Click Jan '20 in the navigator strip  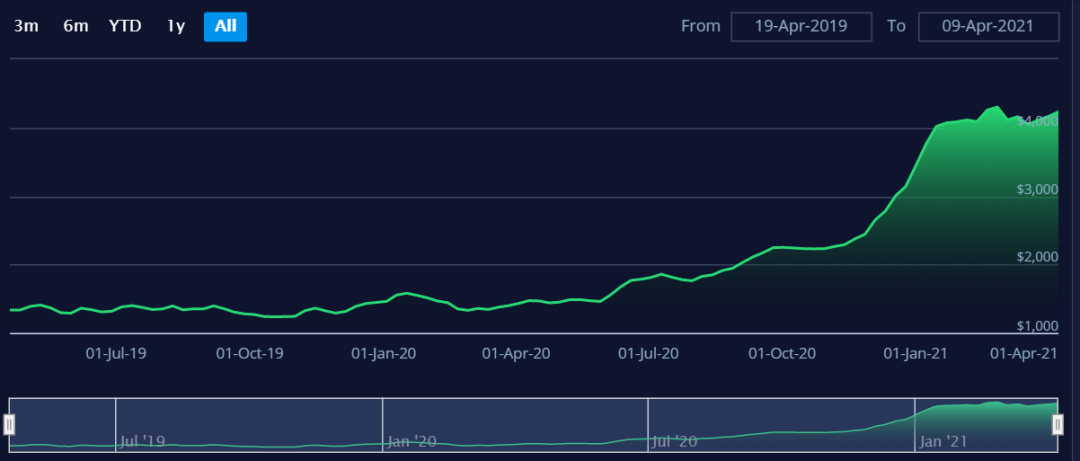[x=410, y=441]
